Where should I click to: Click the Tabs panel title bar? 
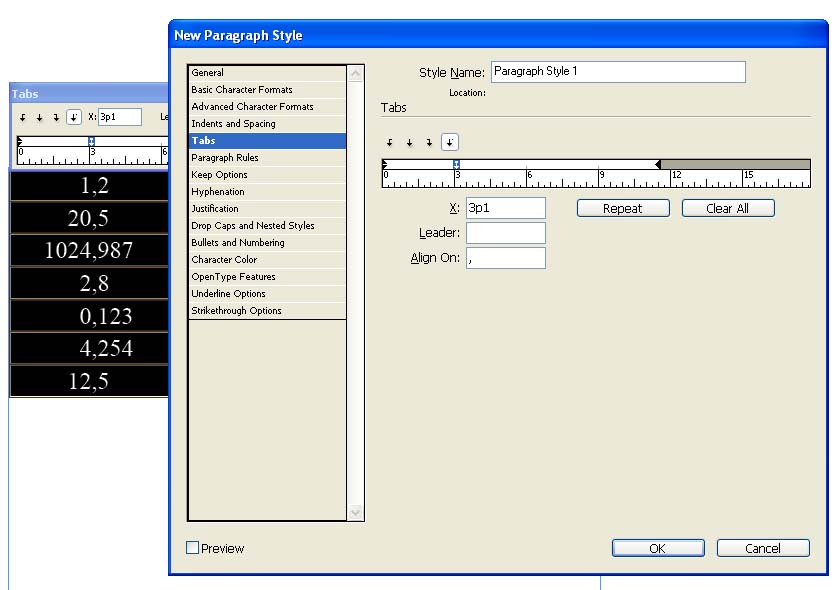(x=89, y=94)
